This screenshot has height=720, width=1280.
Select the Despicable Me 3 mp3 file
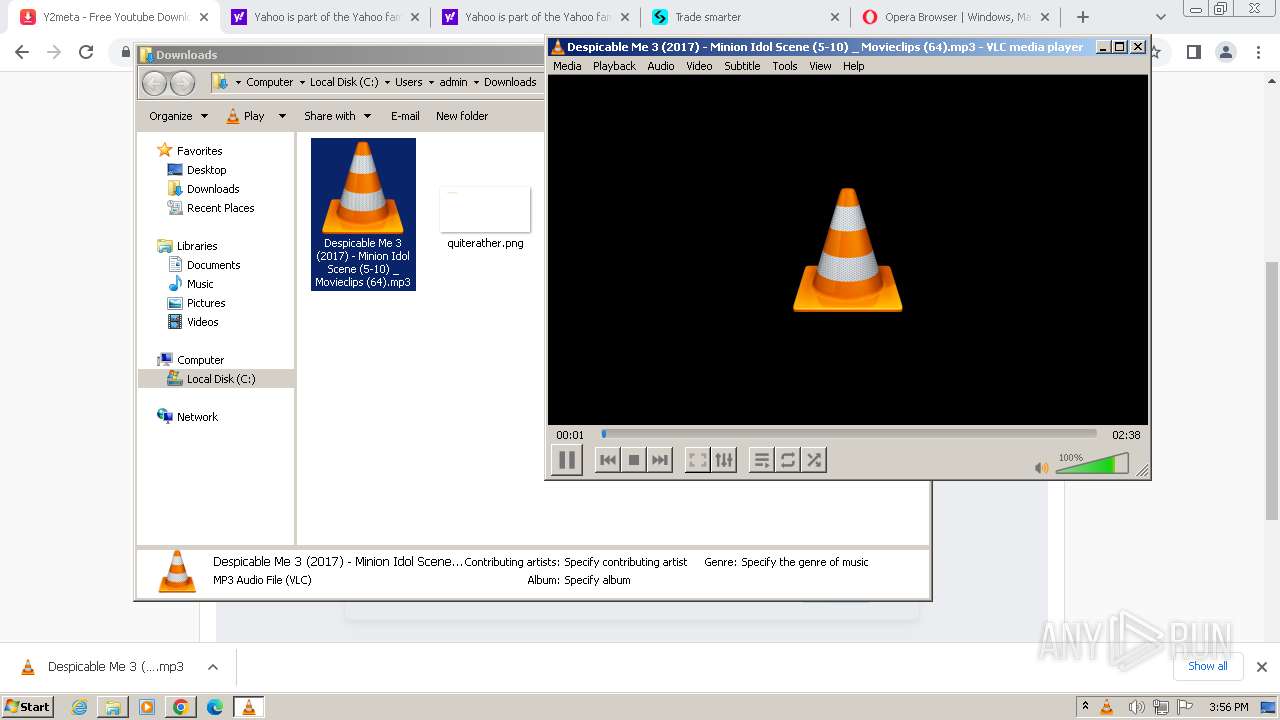[363, 214]
